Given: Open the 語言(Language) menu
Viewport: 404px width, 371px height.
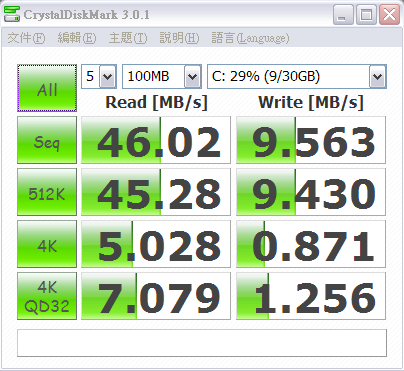Looking at the screenshot, I should tap(250, 38).
